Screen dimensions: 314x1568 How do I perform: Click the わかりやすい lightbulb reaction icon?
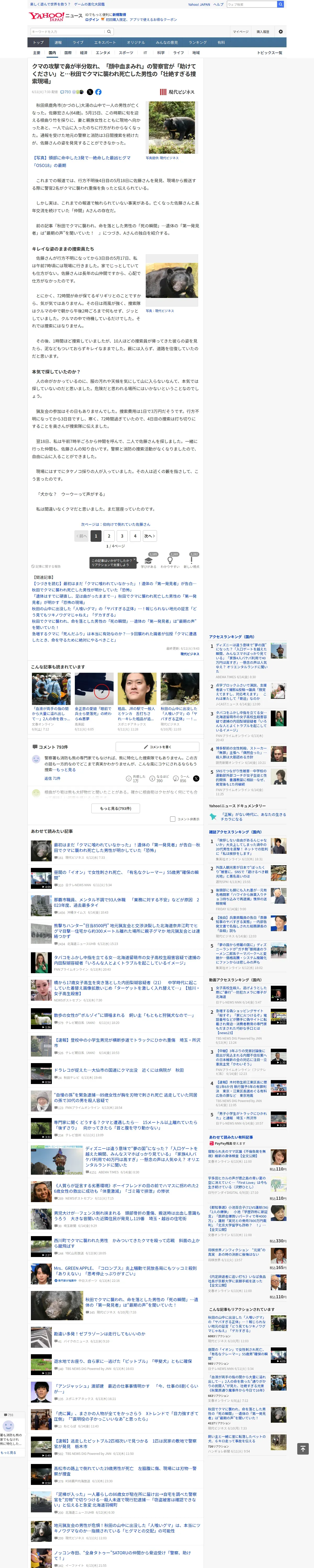click(170, 561)
